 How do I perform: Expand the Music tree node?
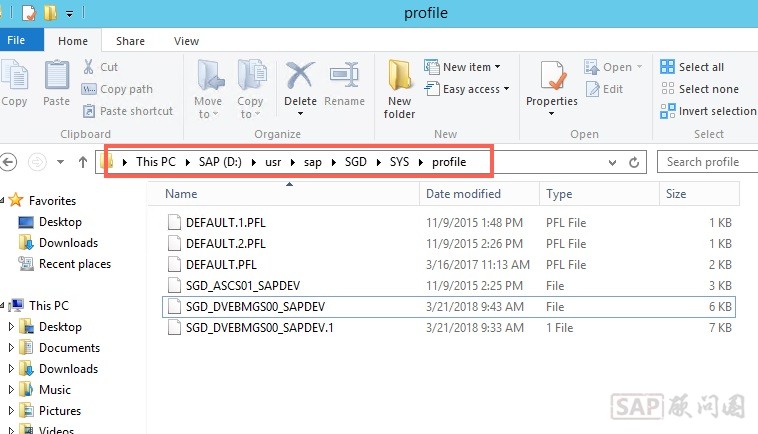pos(11,390)
